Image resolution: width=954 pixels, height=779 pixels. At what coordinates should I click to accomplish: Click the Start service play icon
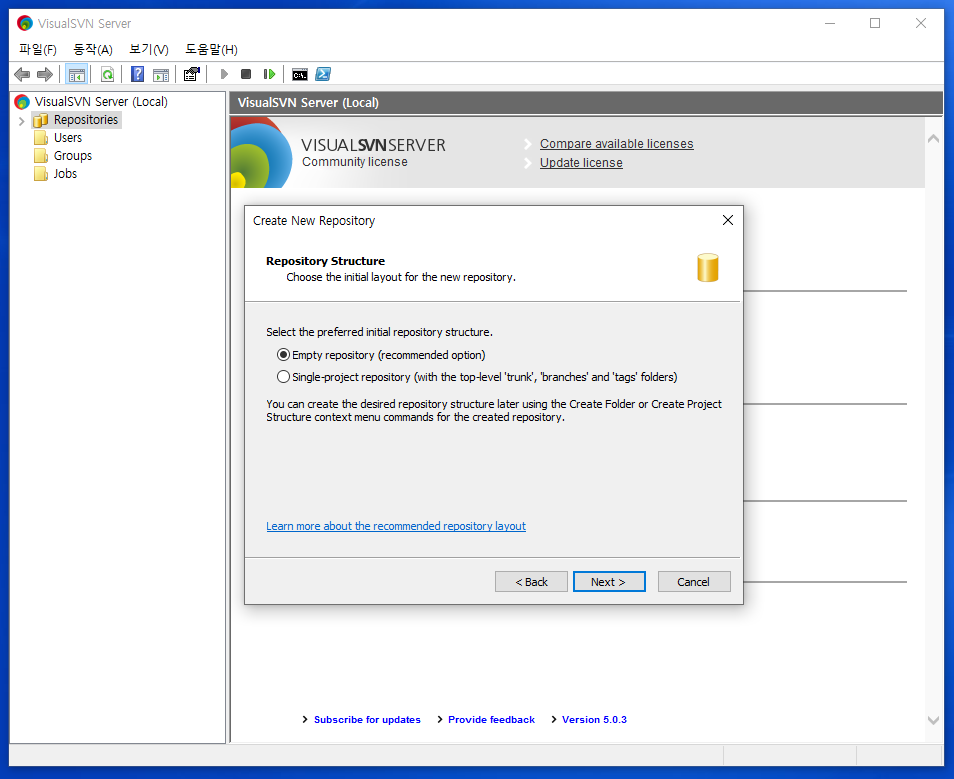pyautogui.click(x=224, y=74)
